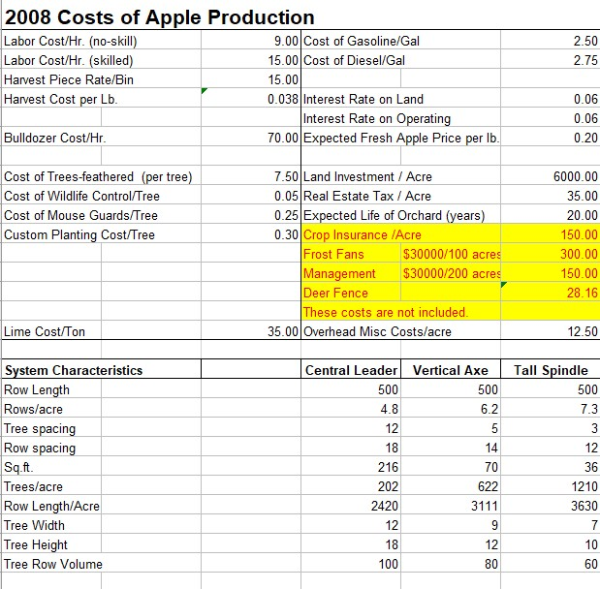Click the 'System Characteristics' header
Screen dimensions: 600x589
point(73,370)
